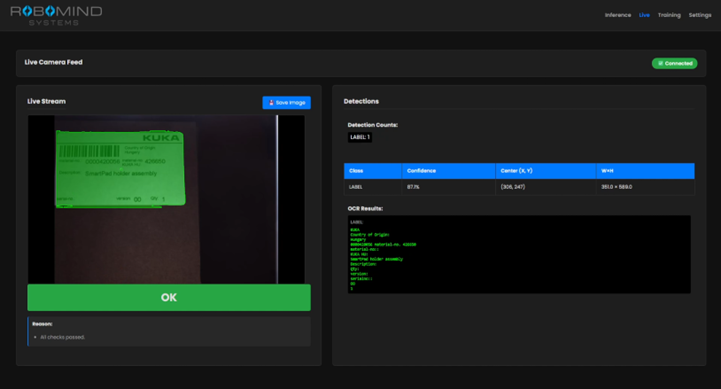Click the live stream camera image
This screenshot has height=389, width=721.
click(x=166, y=199)
